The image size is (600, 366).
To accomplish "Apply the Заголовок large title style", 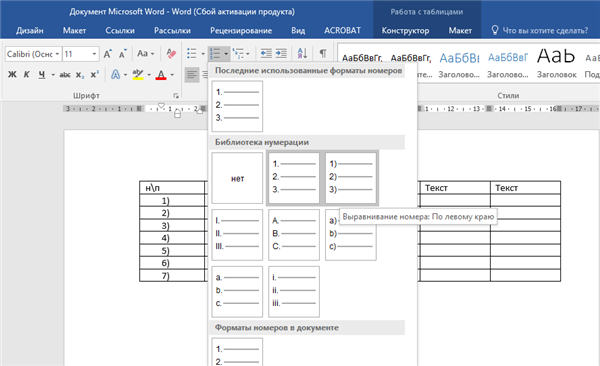I will (556, 63).
